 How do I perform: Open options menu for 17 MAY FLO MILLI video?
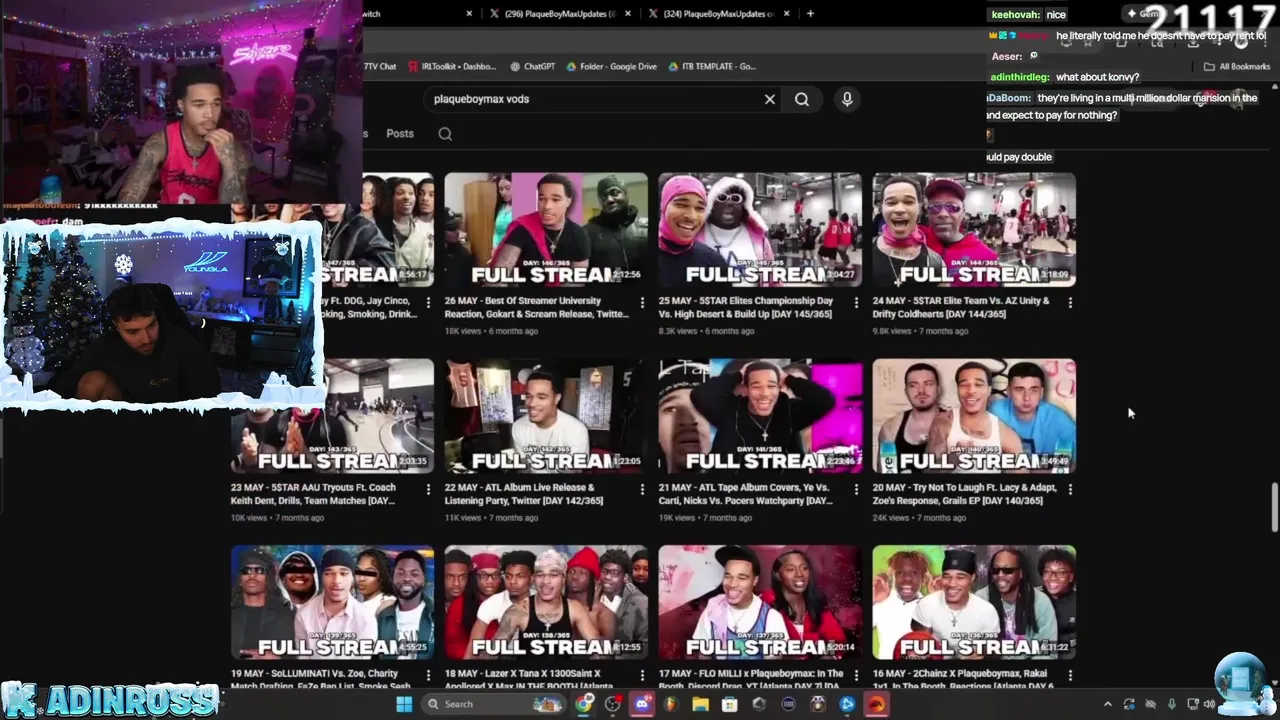(857, 676)
